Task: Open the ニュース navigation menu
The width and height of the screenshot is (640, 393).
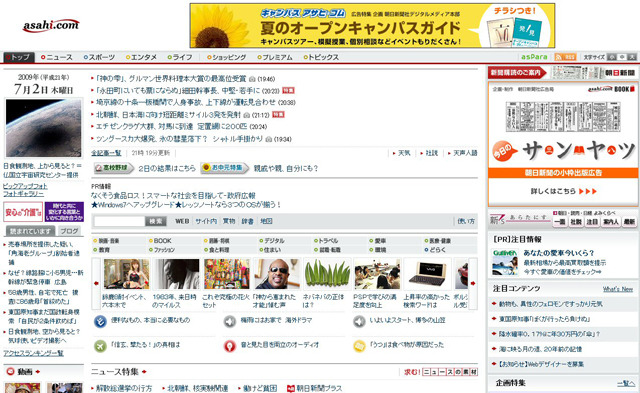Action: pos(57,57)
